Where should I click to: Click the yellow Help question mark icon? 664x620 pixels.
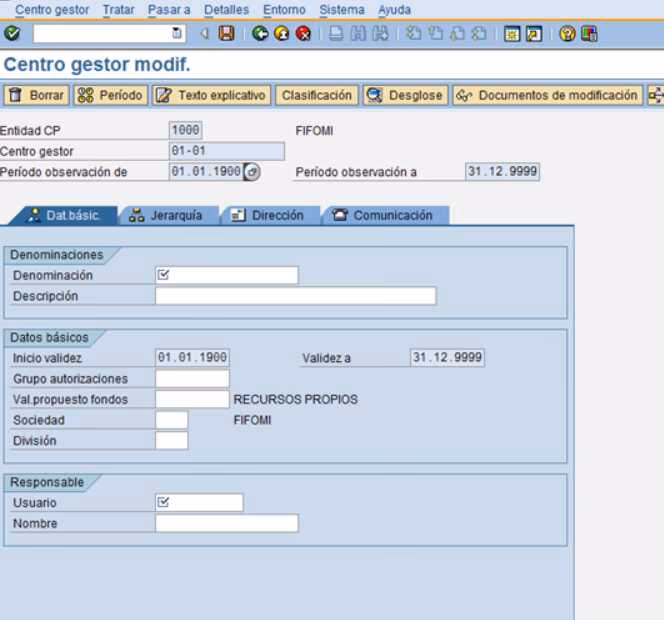[x=567, y=33]
